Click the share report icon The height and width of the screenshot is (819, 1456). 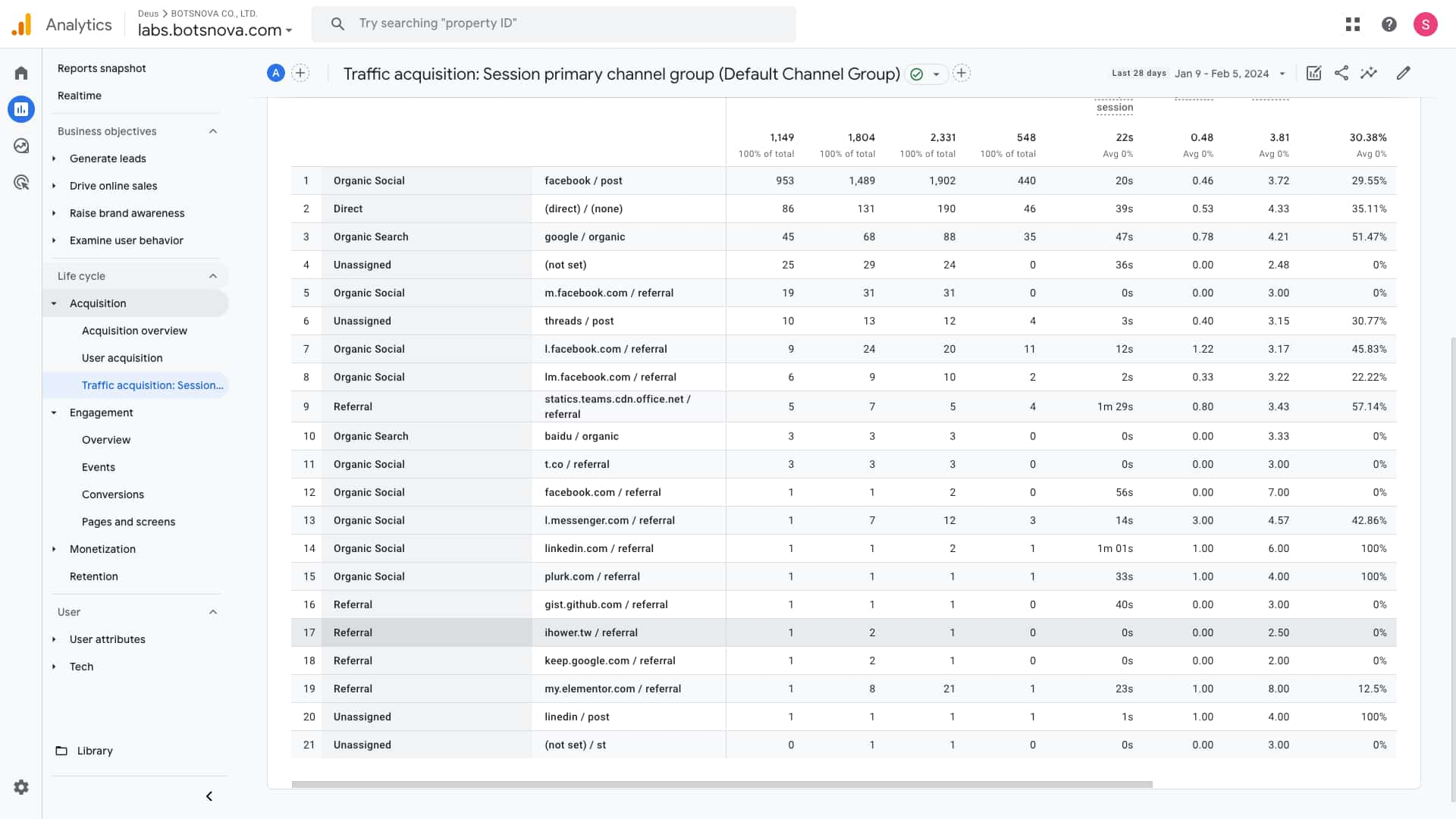[1341, 73]
